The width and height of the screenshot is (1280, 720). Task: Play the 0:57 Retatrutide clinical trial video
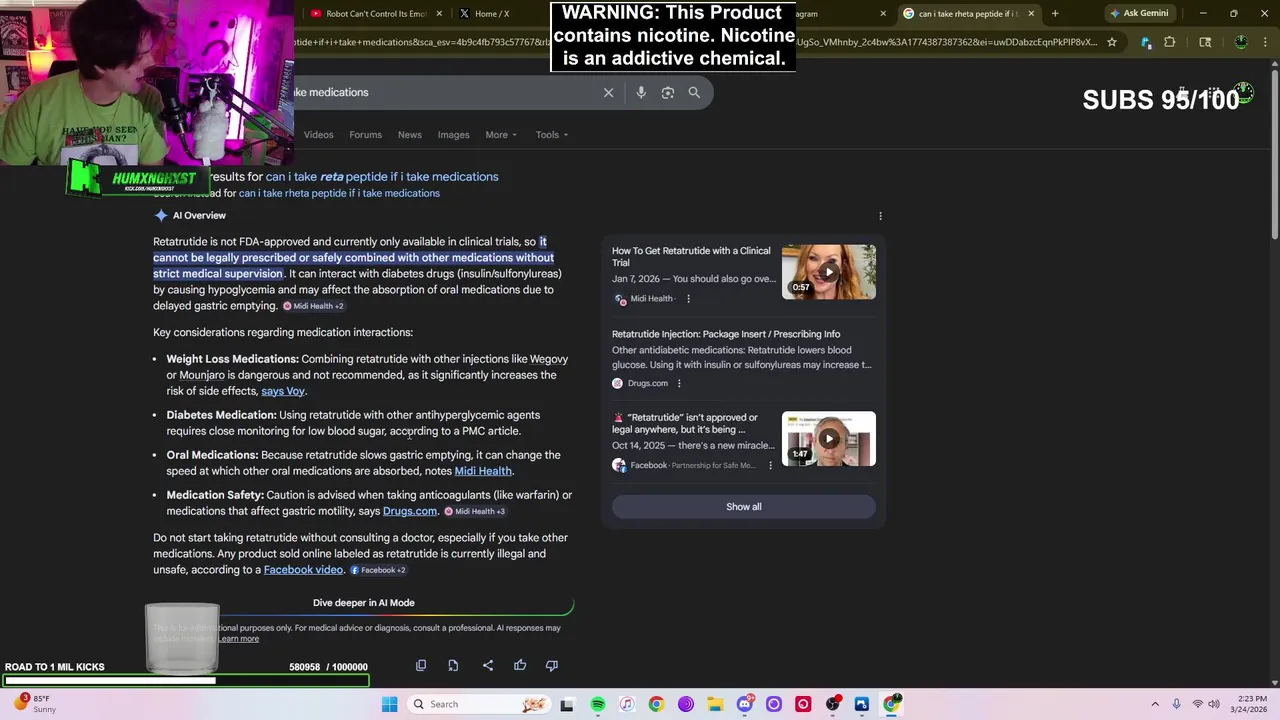828,272
